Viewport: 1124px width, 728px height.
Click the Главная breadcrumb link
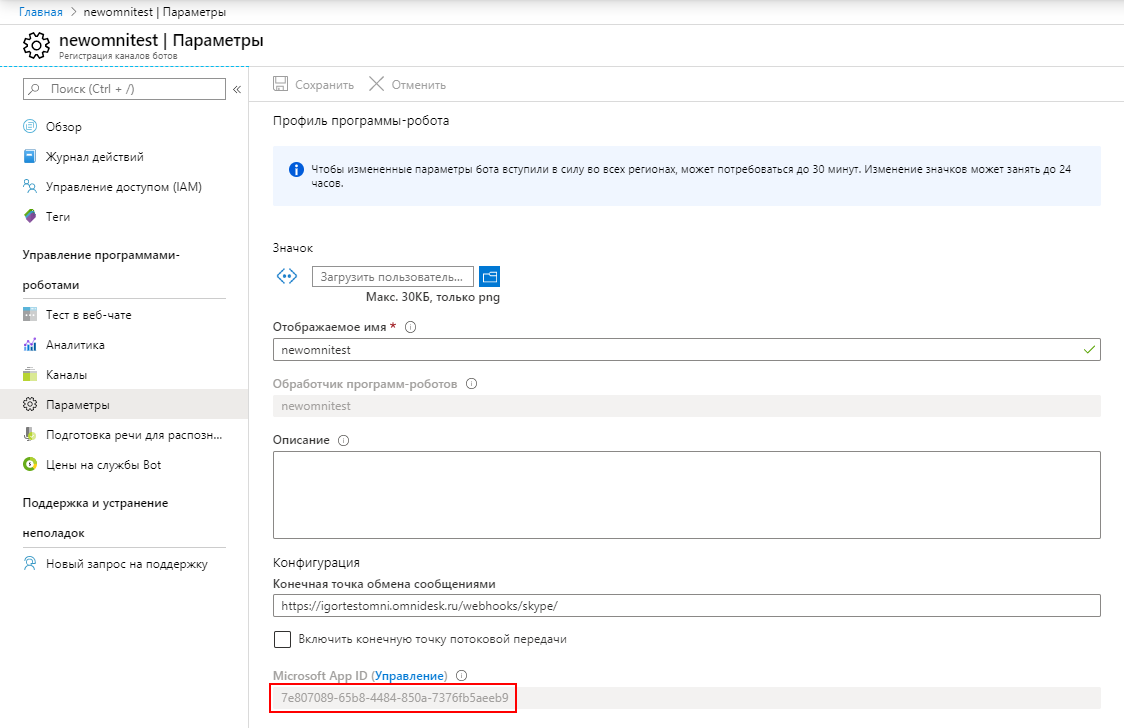point(41,11)
